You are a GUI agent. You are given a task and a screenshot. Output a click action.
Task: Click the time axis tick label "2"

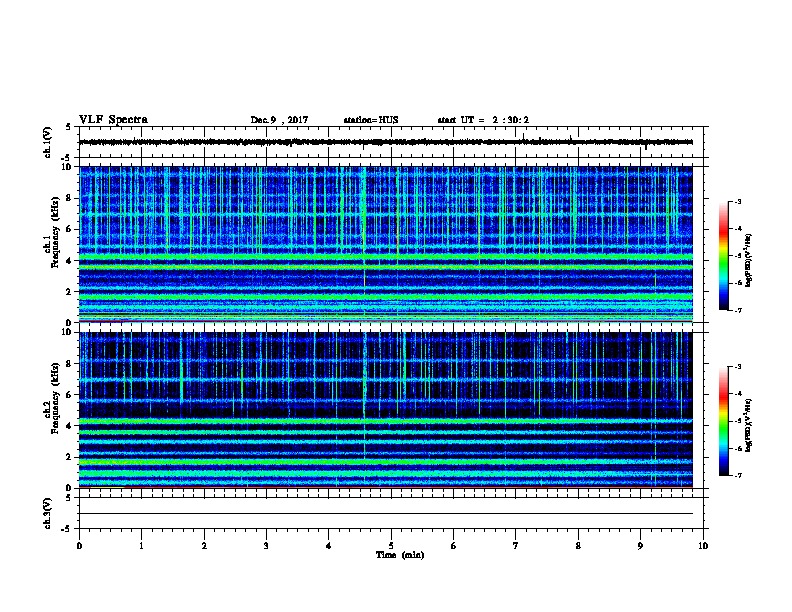click(x=204, y=545)
